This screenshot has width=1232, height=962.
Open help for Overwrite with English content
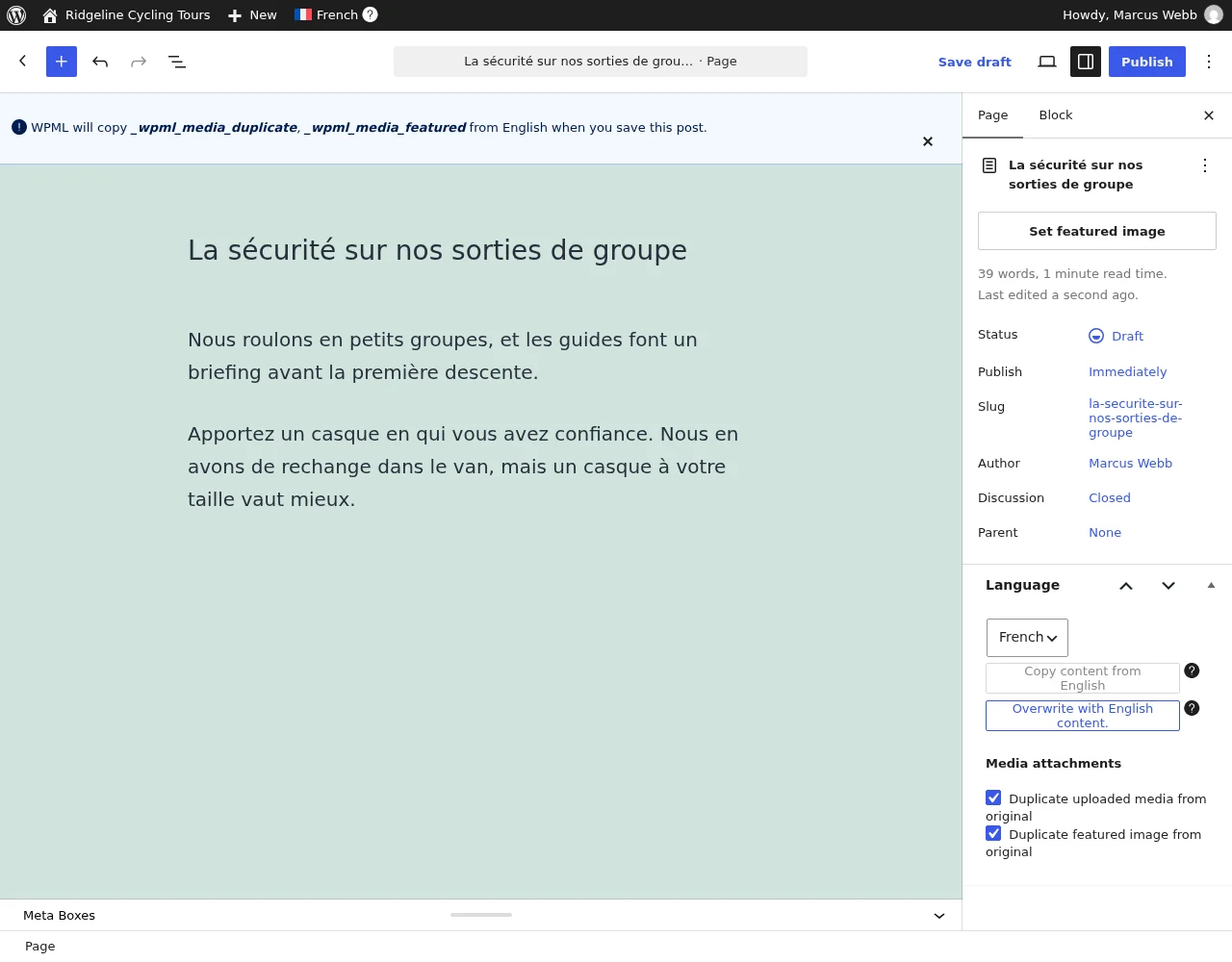(x=1192, y=708)
